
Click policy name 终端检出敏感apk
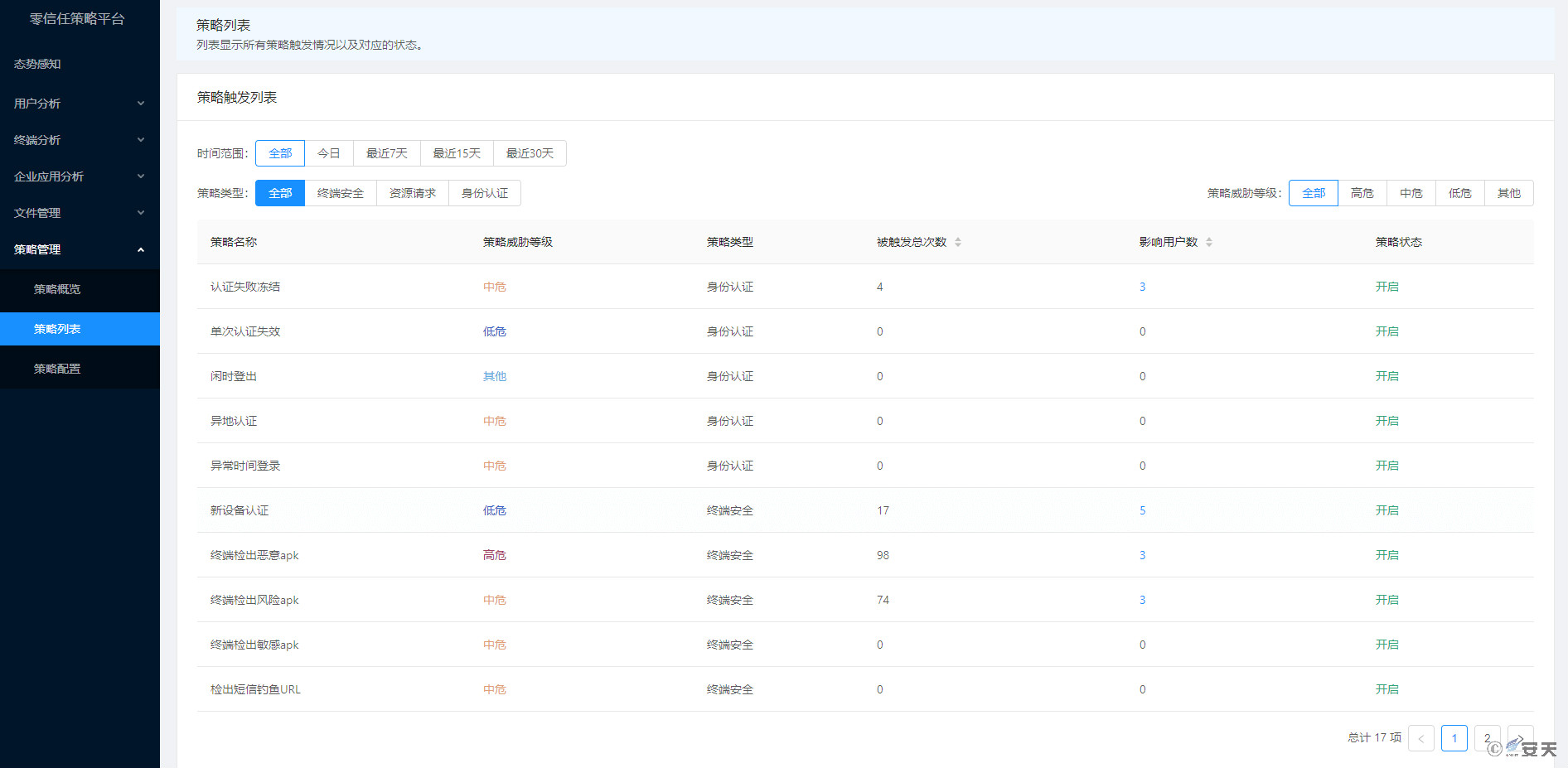254,645
